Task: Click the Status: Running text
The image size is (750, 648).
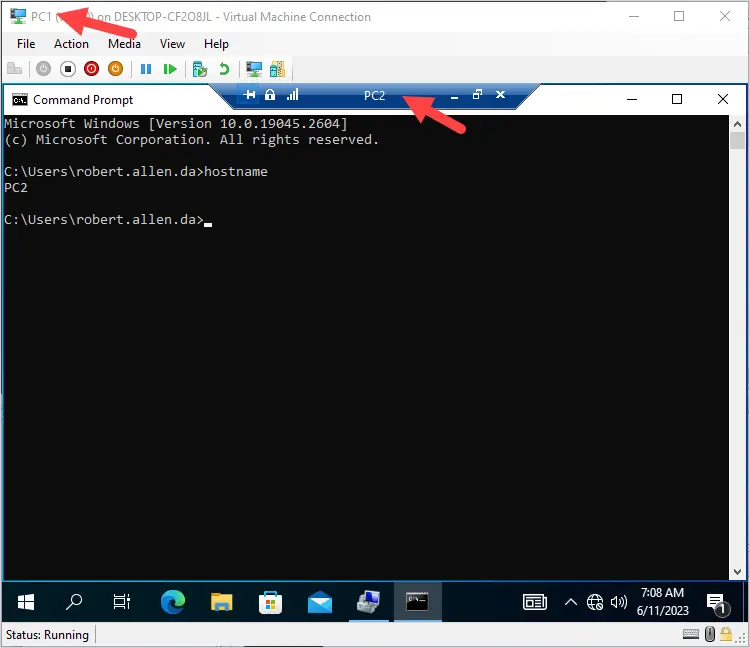Action: tap(47, 635)
